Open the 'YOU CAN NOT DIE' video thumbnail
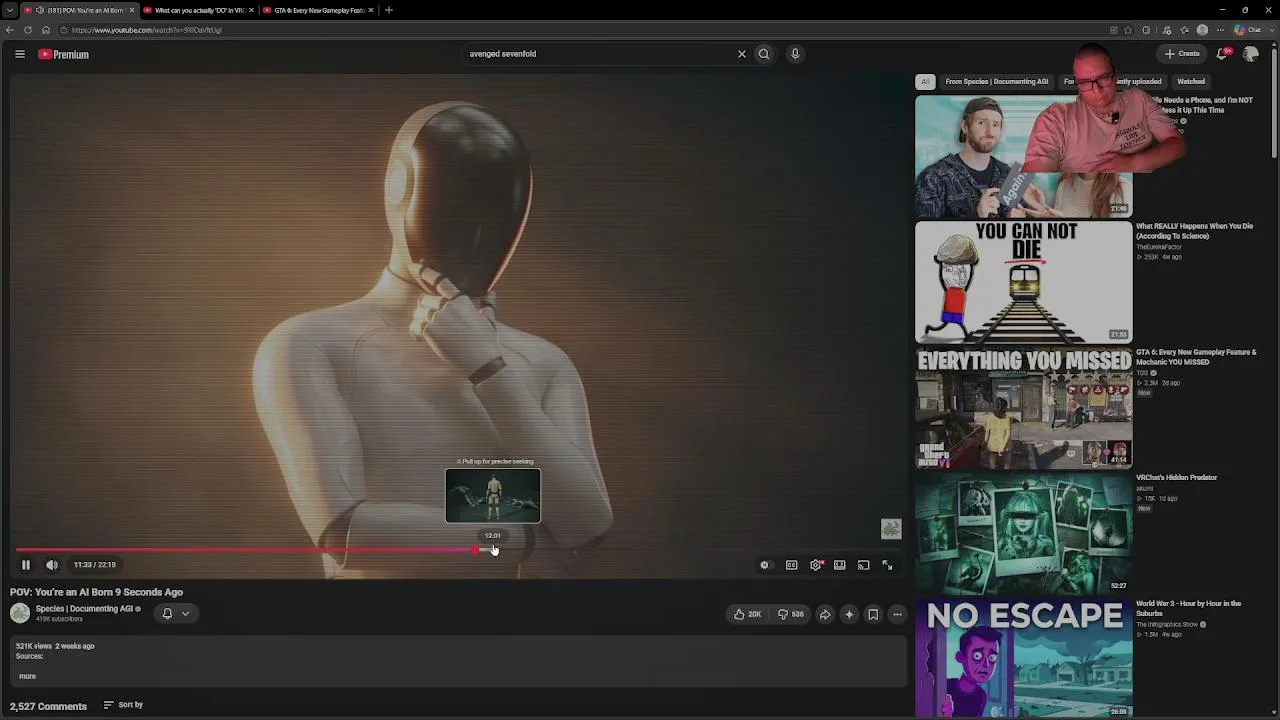This screenshot has height=720, width=1280. click(1024, 282)
